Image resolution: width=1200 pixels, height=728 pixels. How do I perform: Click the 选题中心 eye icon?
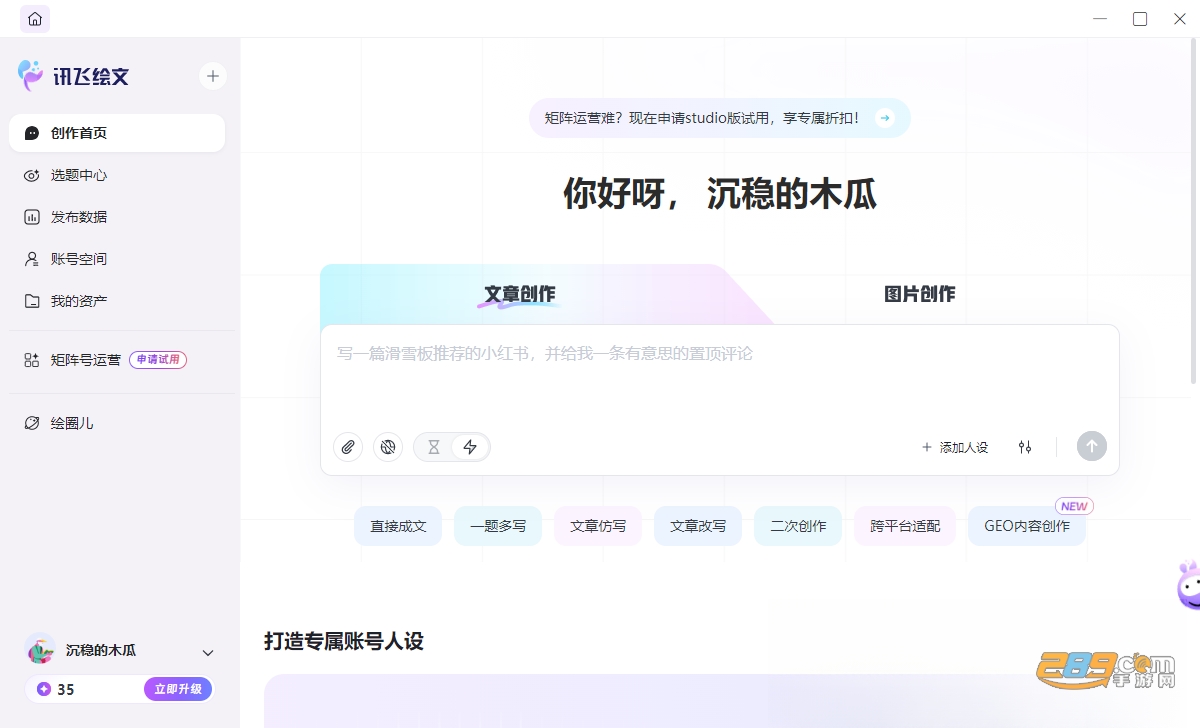[32, 175]
